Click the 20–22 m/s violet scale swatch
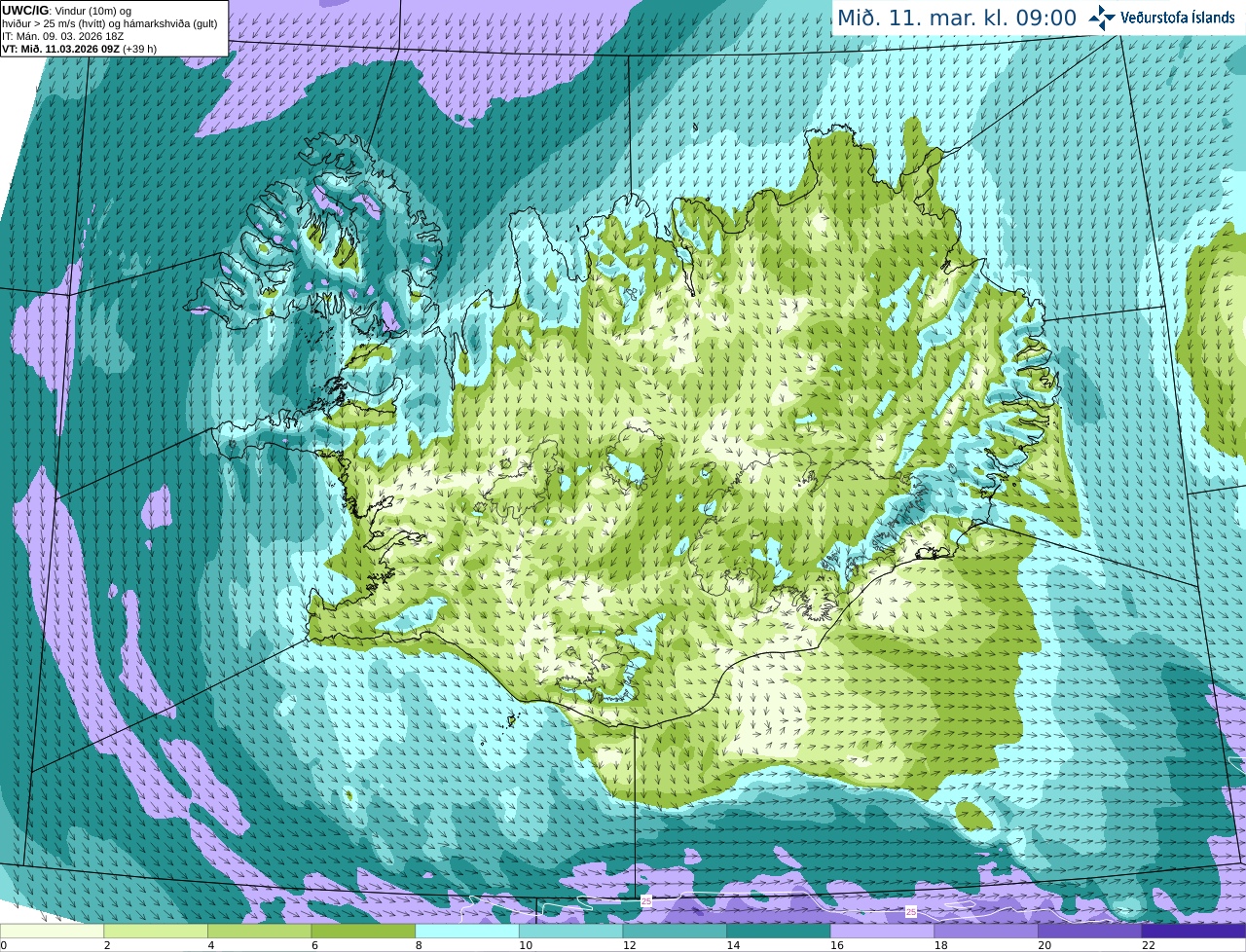Screen dimensions: 1246x952 point(1090,932)
